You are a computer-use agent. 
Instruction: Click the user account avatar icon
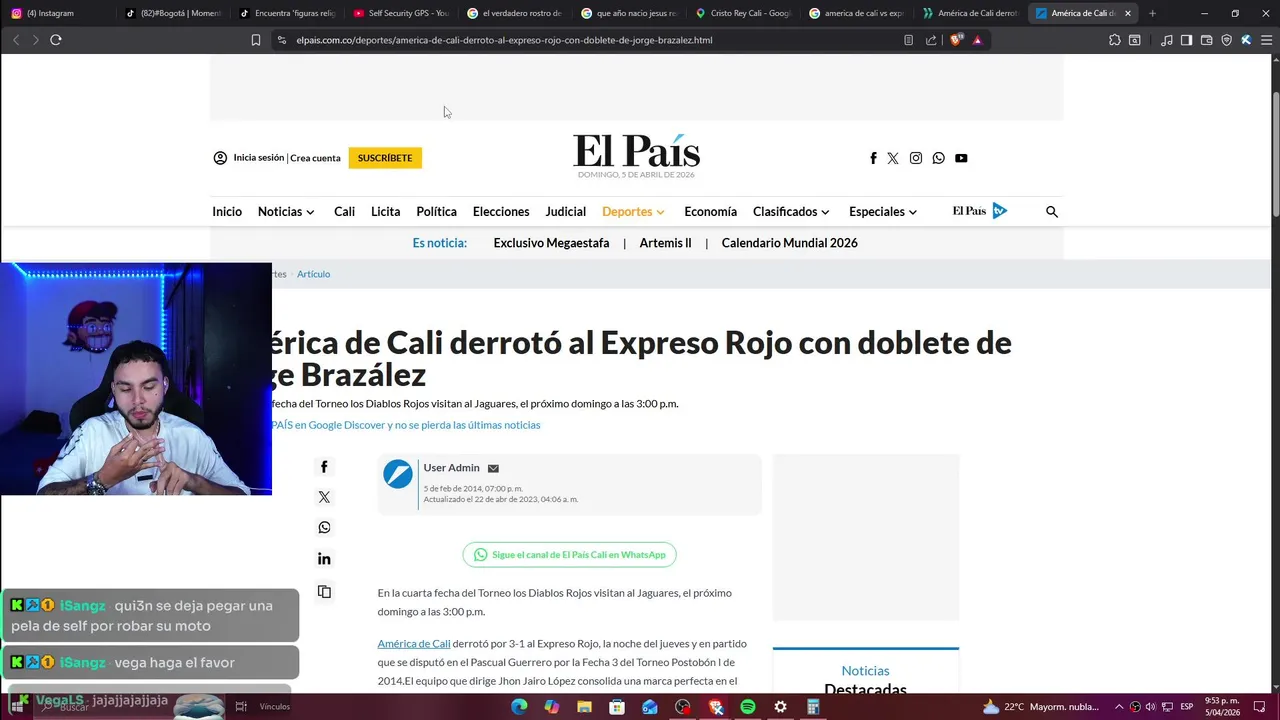click(x=220, y=158)
